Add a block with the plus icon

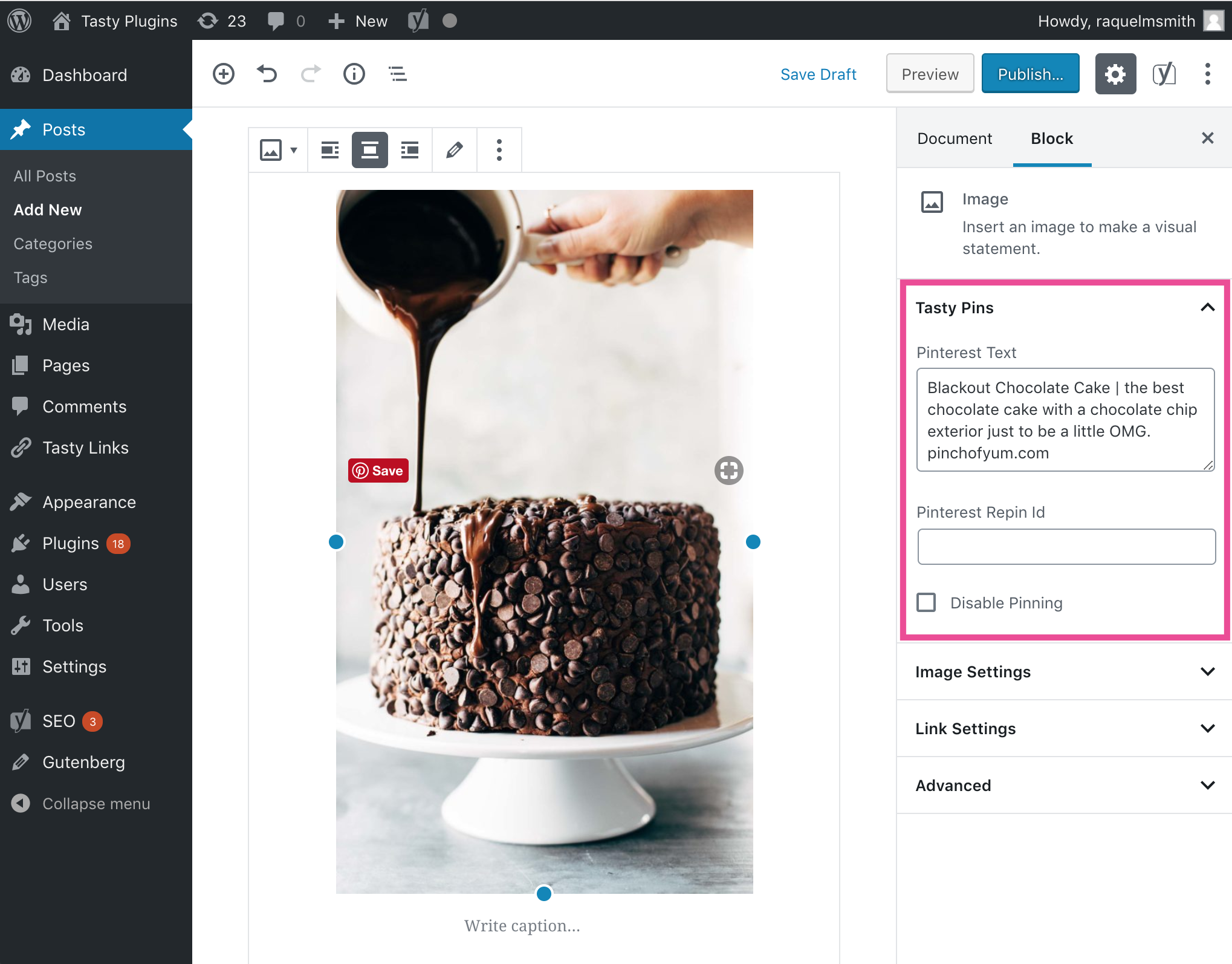pos(224,74)
